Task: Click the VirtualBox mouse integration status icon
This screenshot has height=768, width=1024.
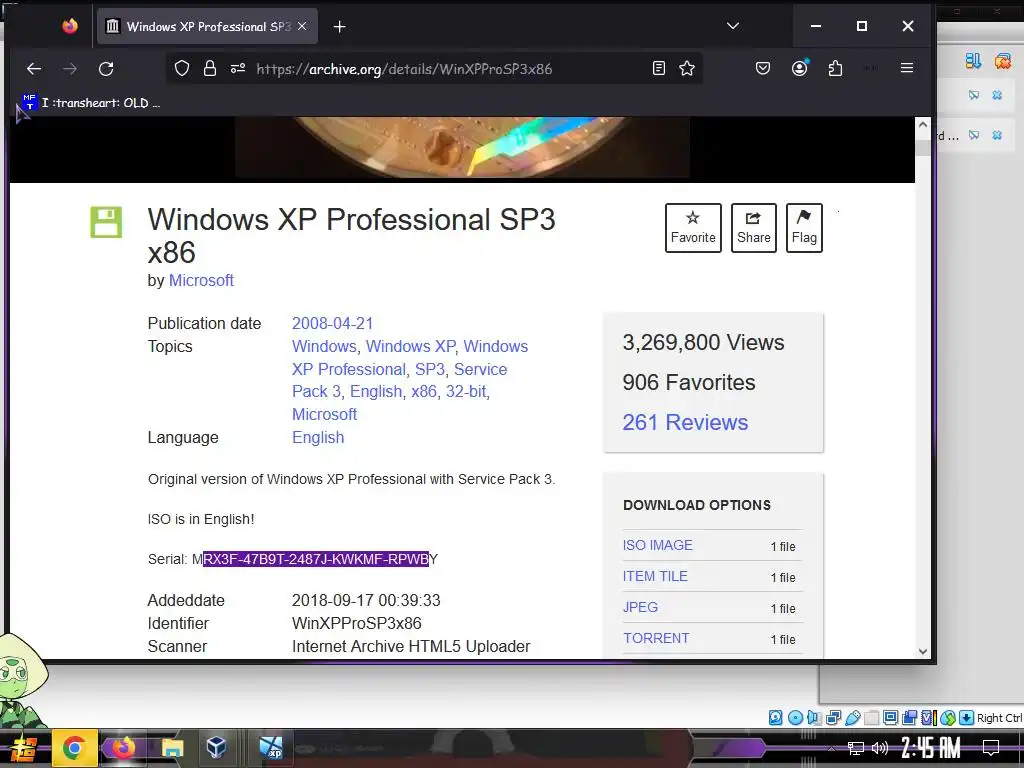Action: [x=948, y=718]
